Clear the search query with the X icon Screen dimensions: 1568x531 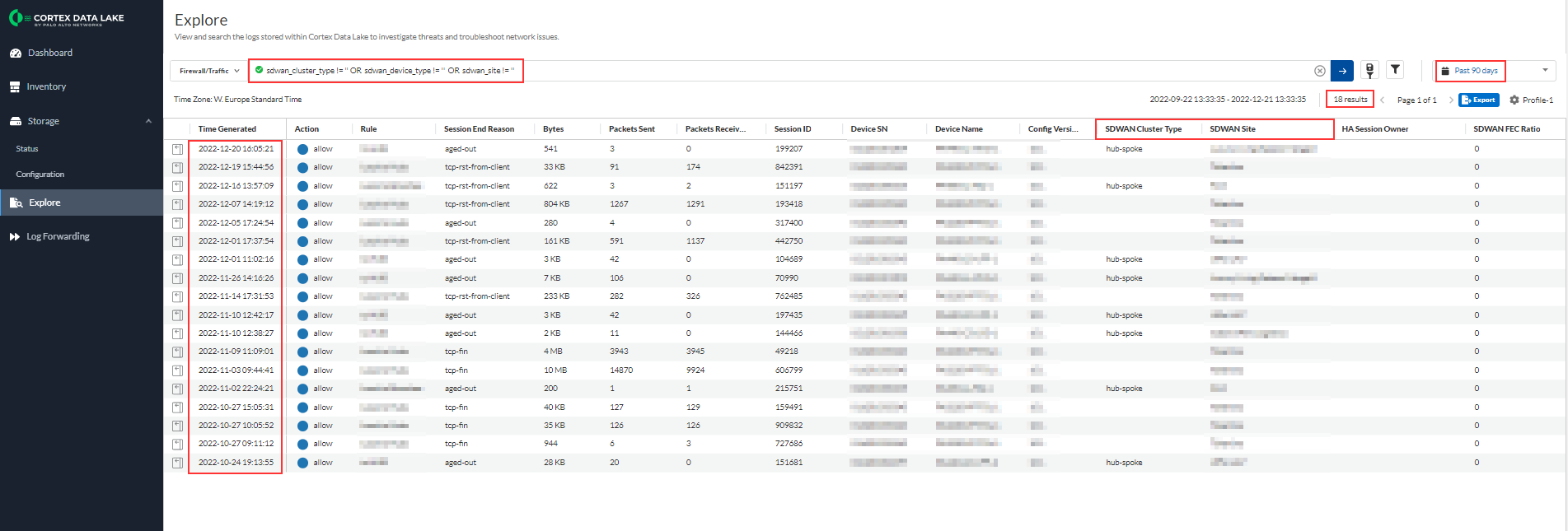[x=1319, y=71]
